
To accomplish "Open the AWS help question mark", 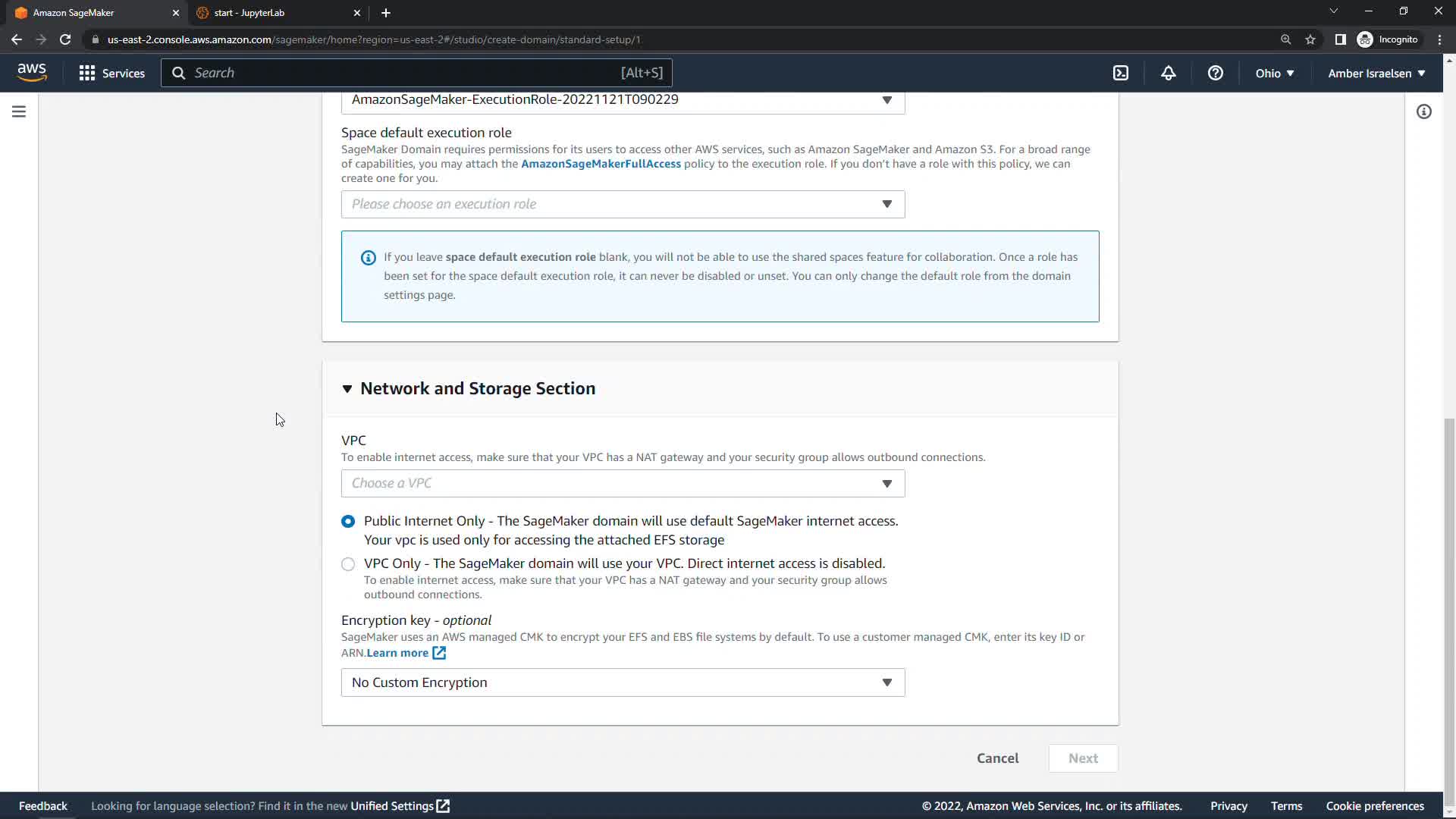I will click(x=1215, y=73).
